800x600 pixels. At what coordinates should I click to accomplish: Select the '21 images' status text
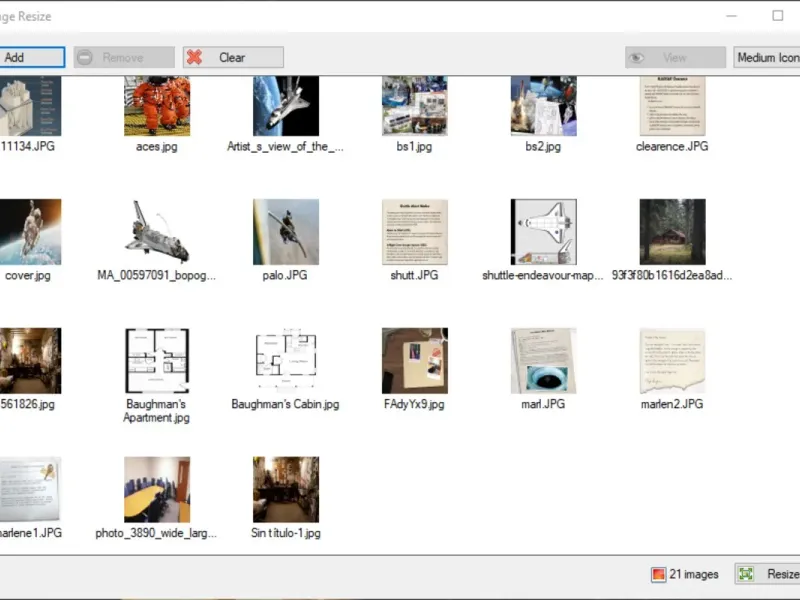[x=693, y=574]
